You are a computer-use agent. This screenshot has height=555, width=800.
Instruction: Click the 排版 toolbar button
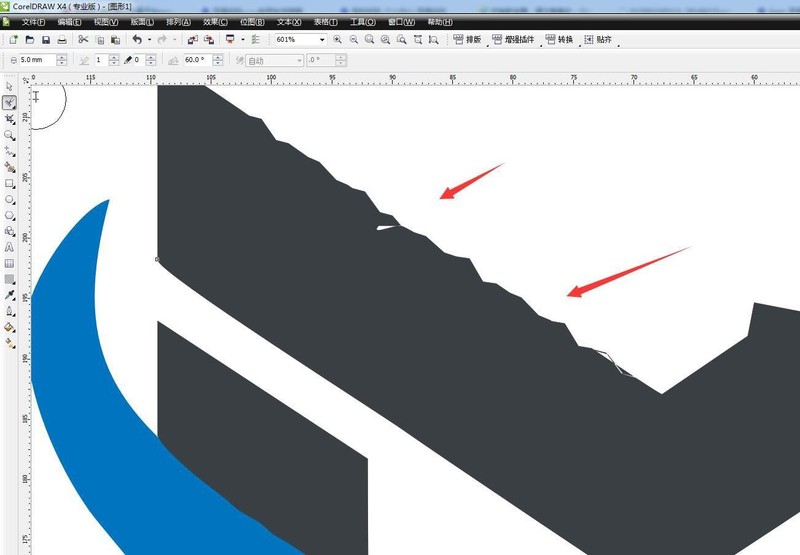(467, 39)
